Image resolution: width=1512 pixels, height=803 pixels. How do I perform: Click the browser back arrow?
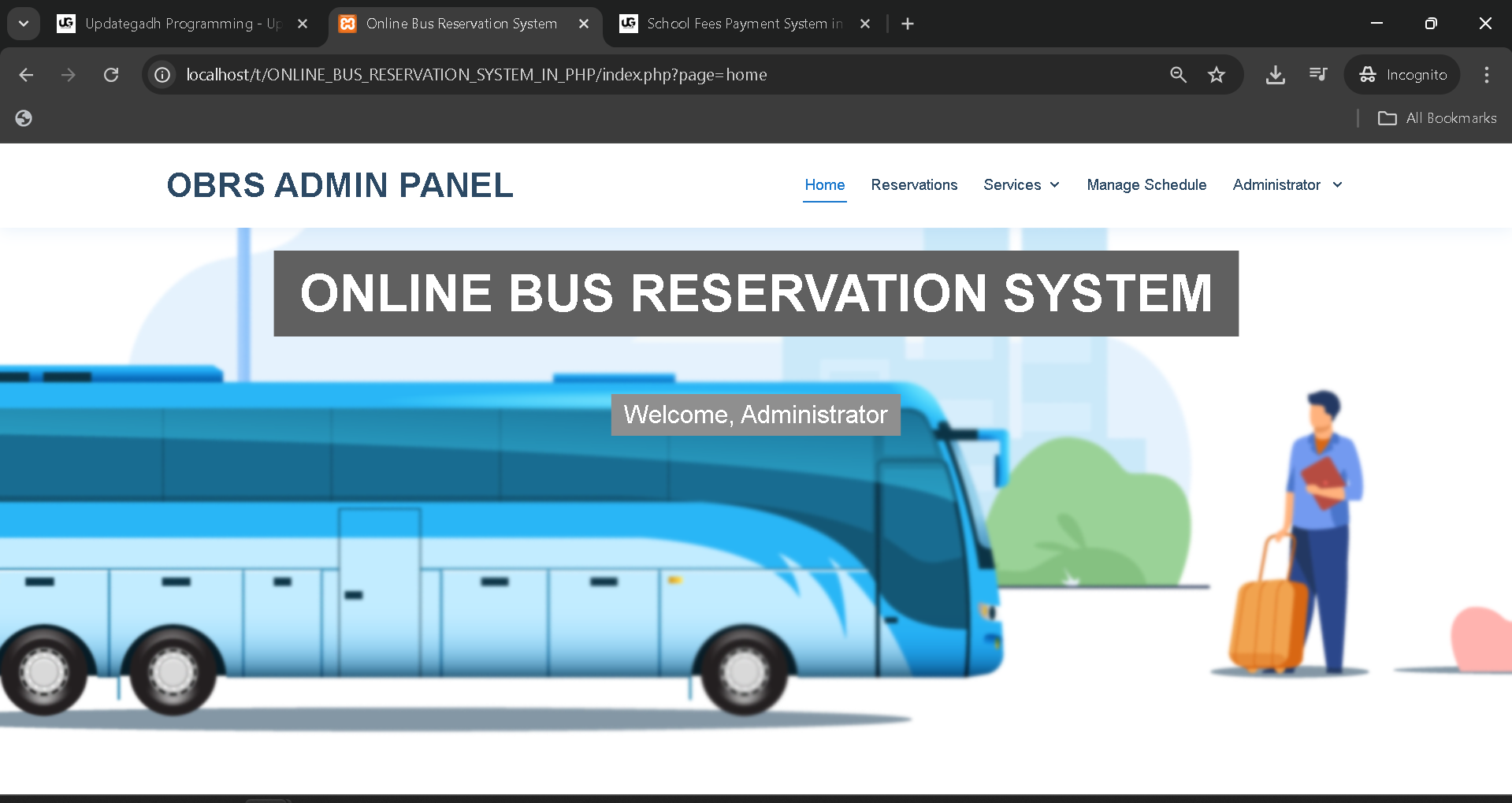(26, 75)
